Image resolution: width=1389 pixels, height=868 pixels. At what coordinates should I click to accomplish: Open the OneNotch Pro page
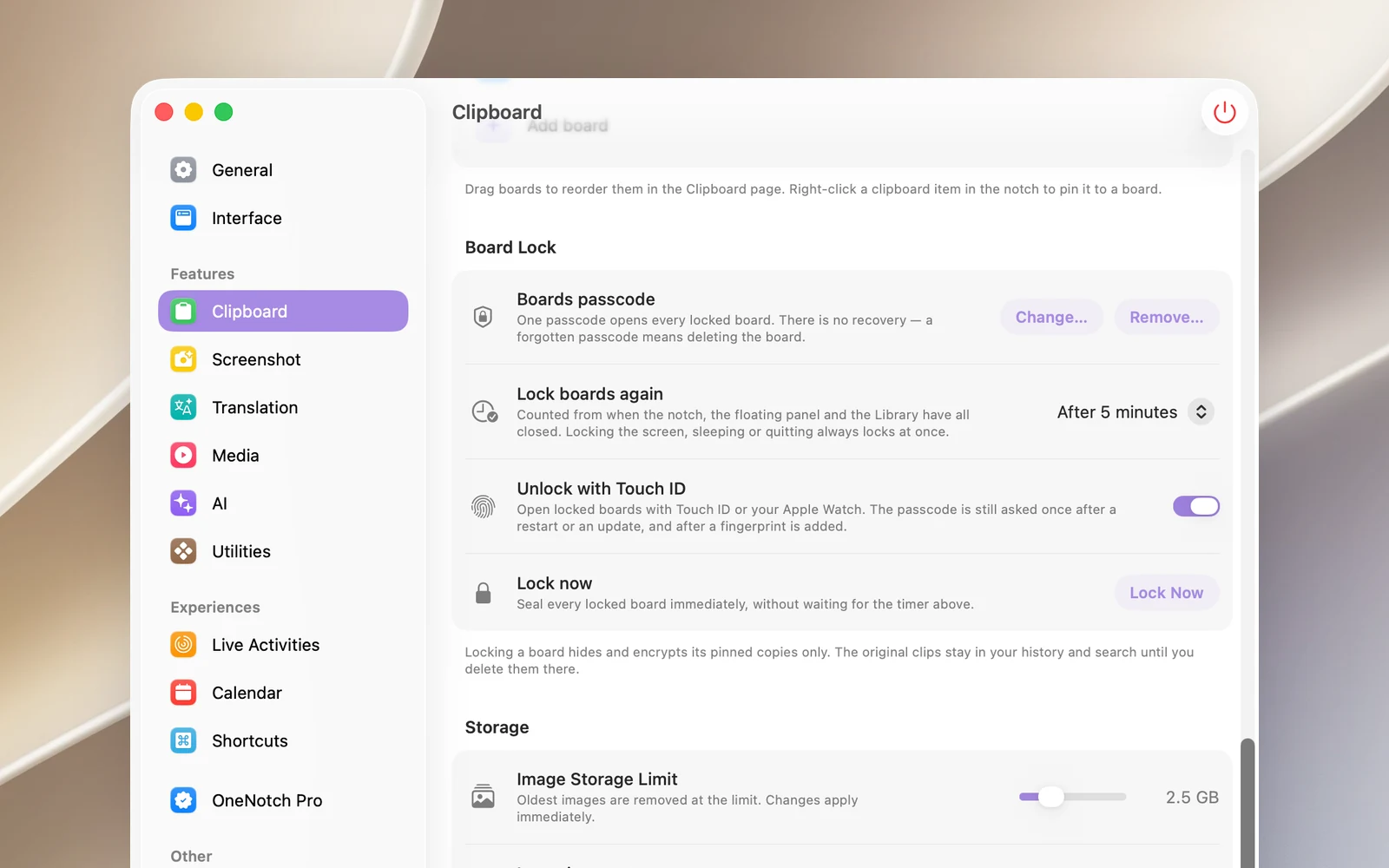(283, 800)
